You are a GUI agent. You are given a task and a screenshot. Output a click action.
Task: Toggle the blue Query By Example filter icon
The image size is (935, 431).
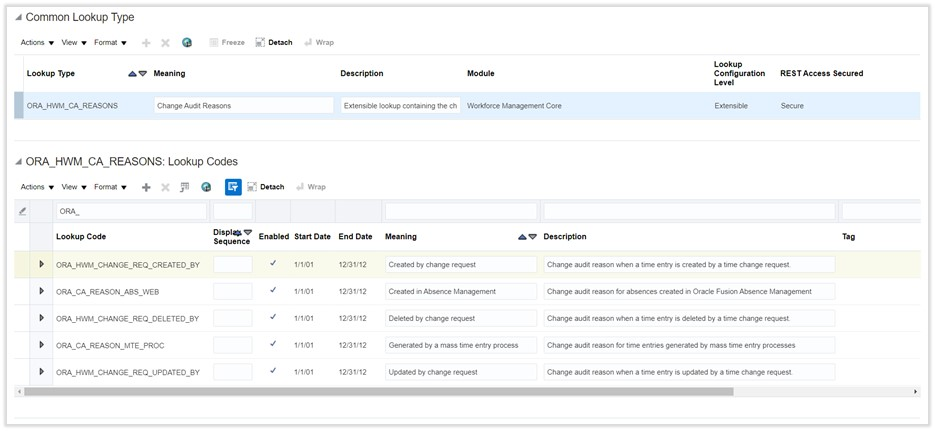tap(233, 187)
